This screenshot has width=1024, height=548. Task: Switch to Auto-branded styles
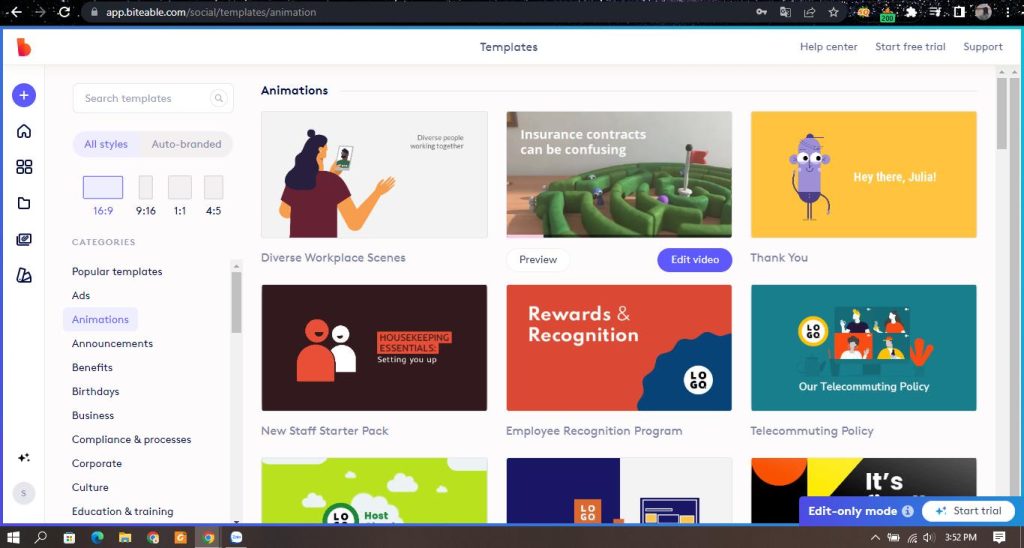186,144
